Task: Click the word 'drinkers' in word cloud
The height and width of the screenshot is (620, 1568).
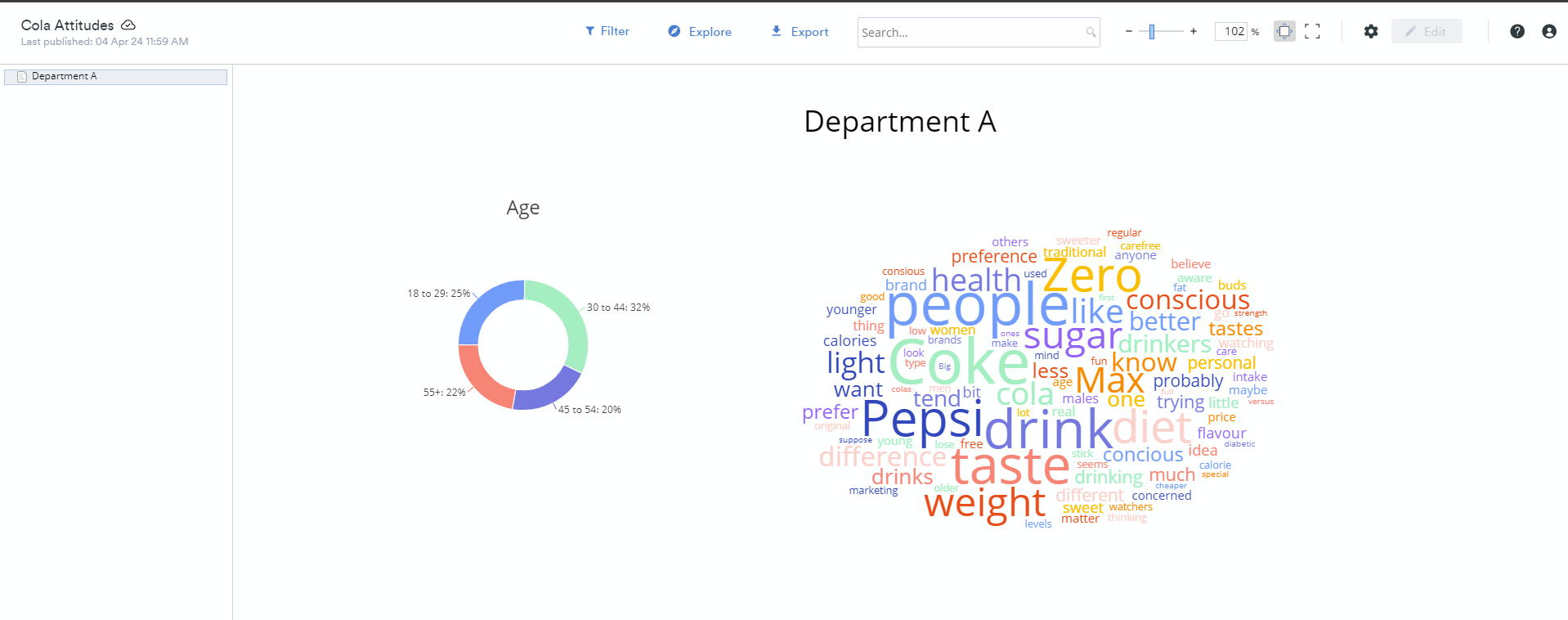Action: click(1164, 344)
